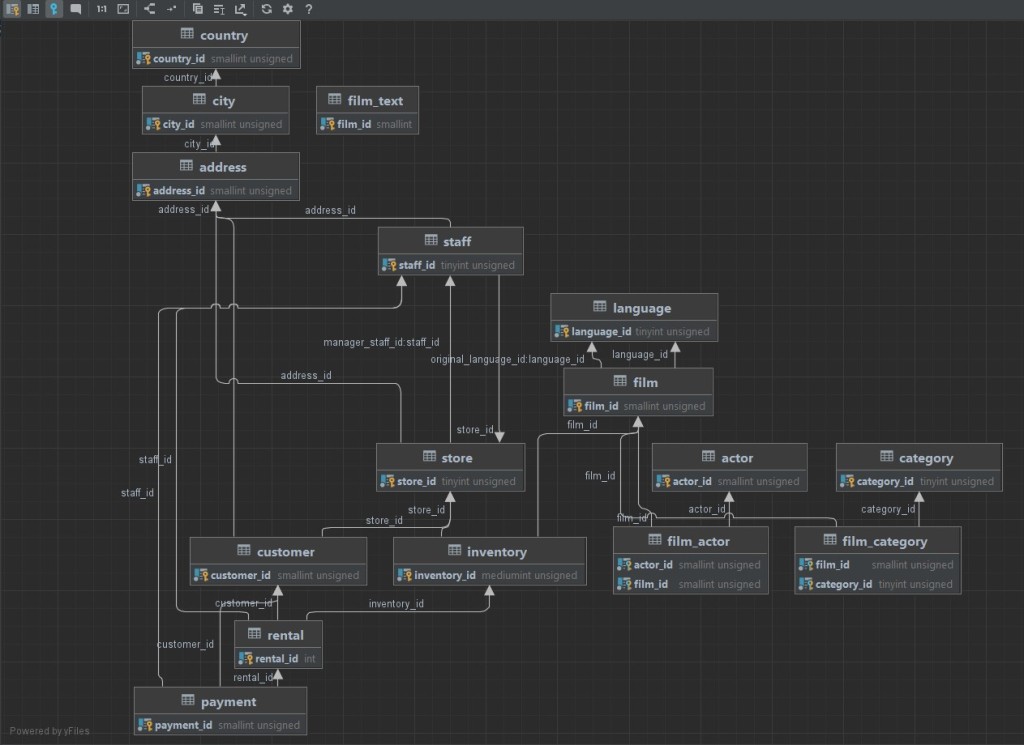Open the export diagram dropdown

tap(241, 9)
